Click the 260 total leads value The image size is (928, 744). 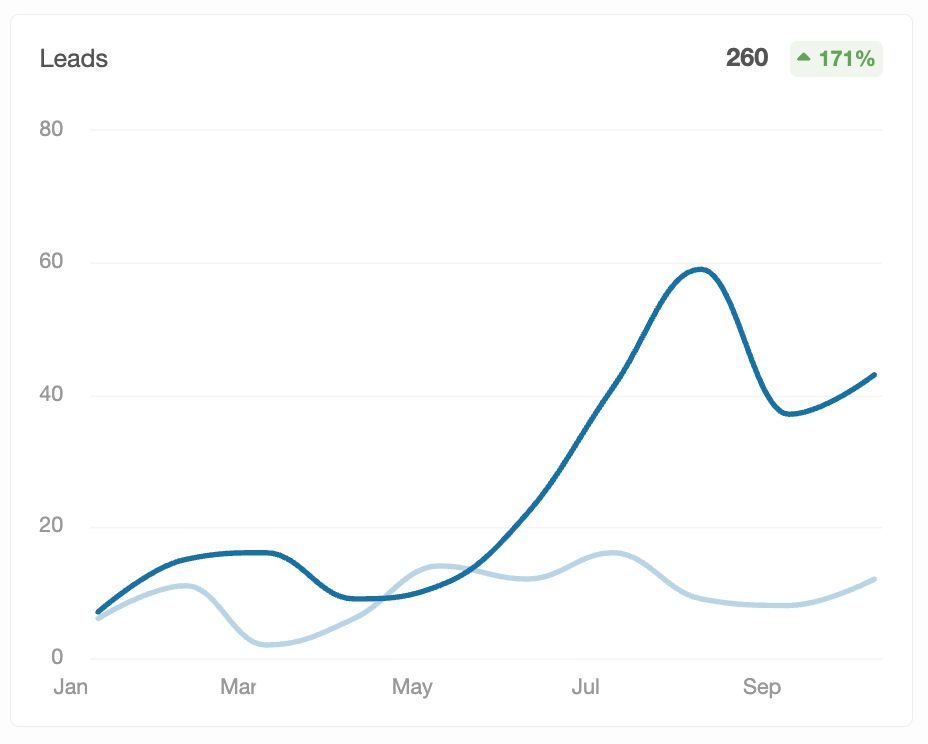click(747, 58)
